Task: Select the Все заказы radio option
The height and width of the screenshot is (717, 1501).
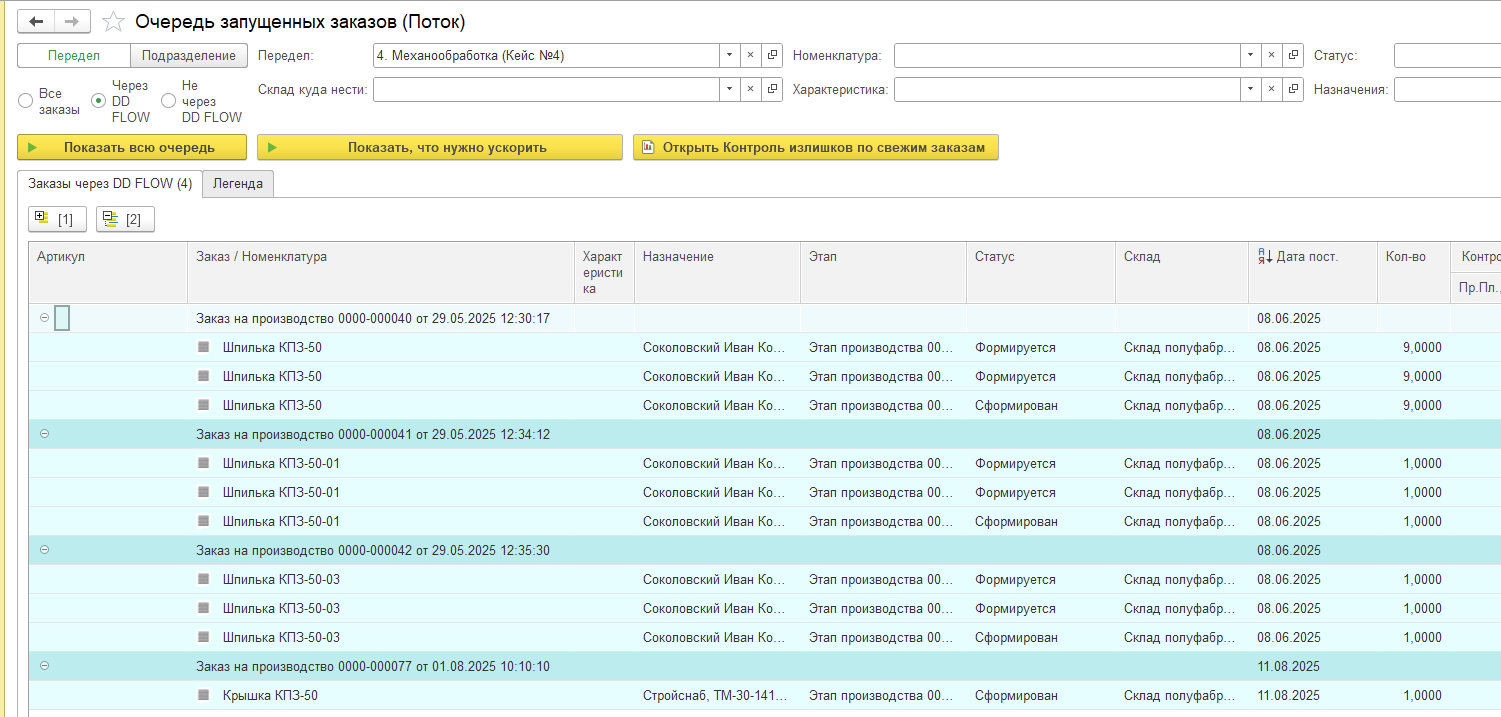Action: tap(26, 101)
